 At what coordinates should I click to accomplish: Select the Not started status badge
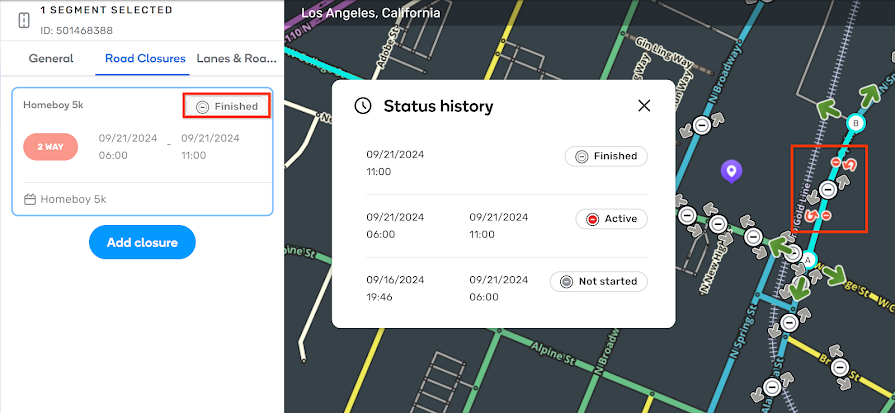[598, 282]
